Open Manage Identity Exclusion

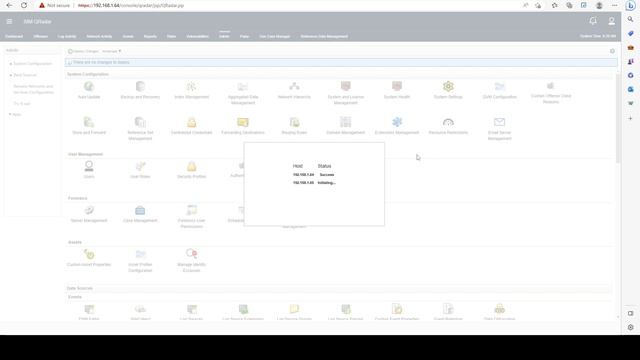191,254
